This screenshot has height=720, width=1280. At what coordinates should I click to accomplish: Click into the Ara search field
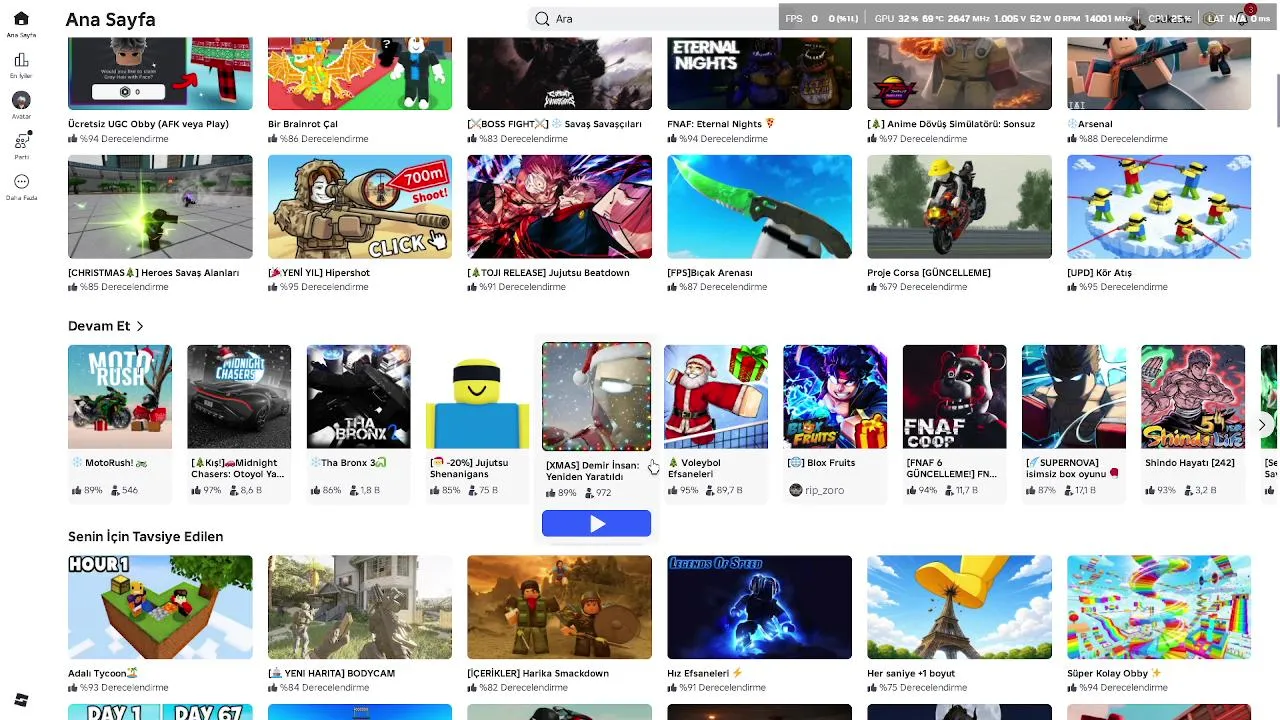click(x=660, y=19)
